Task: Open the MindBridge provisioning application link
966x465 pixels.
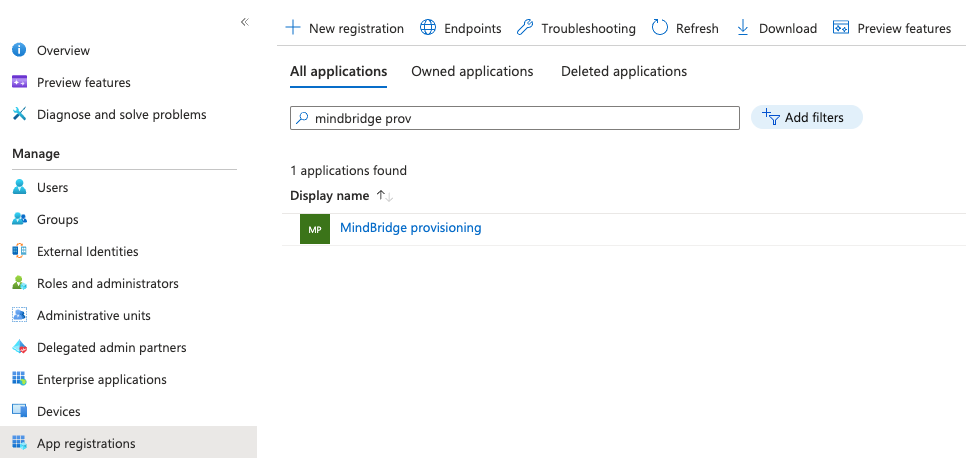Action: tap(410, 228)
